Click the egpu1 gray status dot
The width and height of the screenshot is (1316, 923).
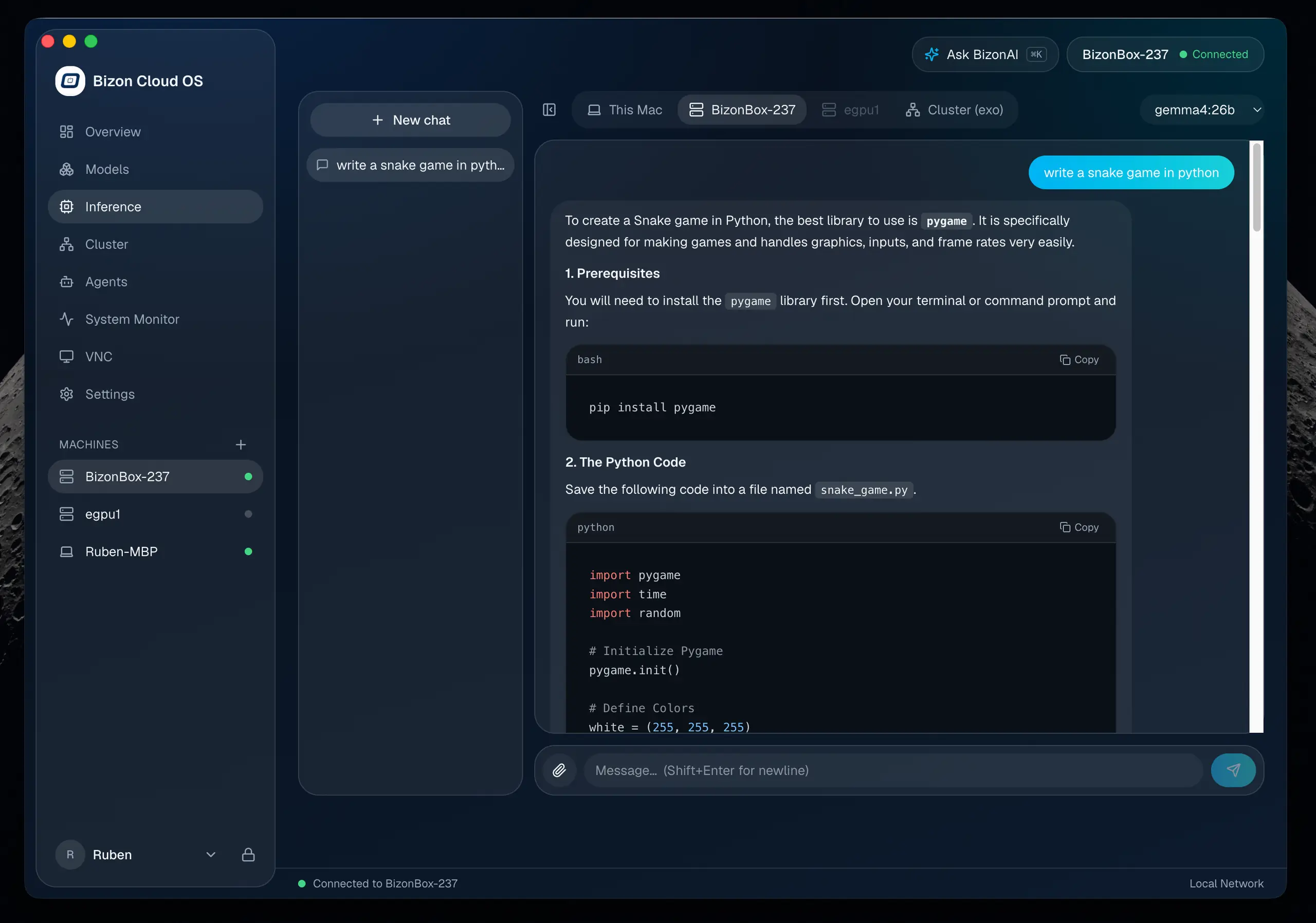pos(248,514)
